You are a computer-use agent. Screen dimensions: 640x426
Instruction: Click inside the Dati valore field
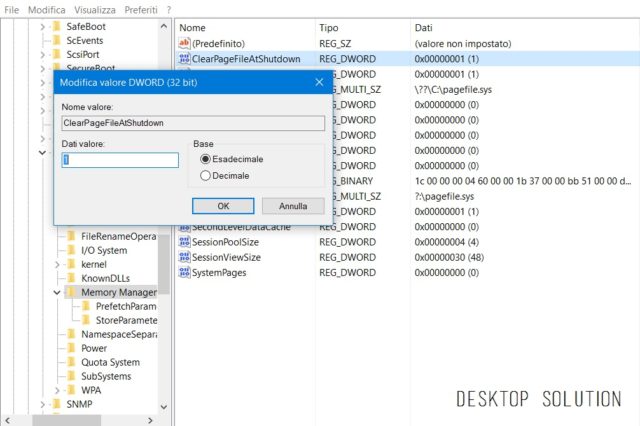(x=120, y=160)
